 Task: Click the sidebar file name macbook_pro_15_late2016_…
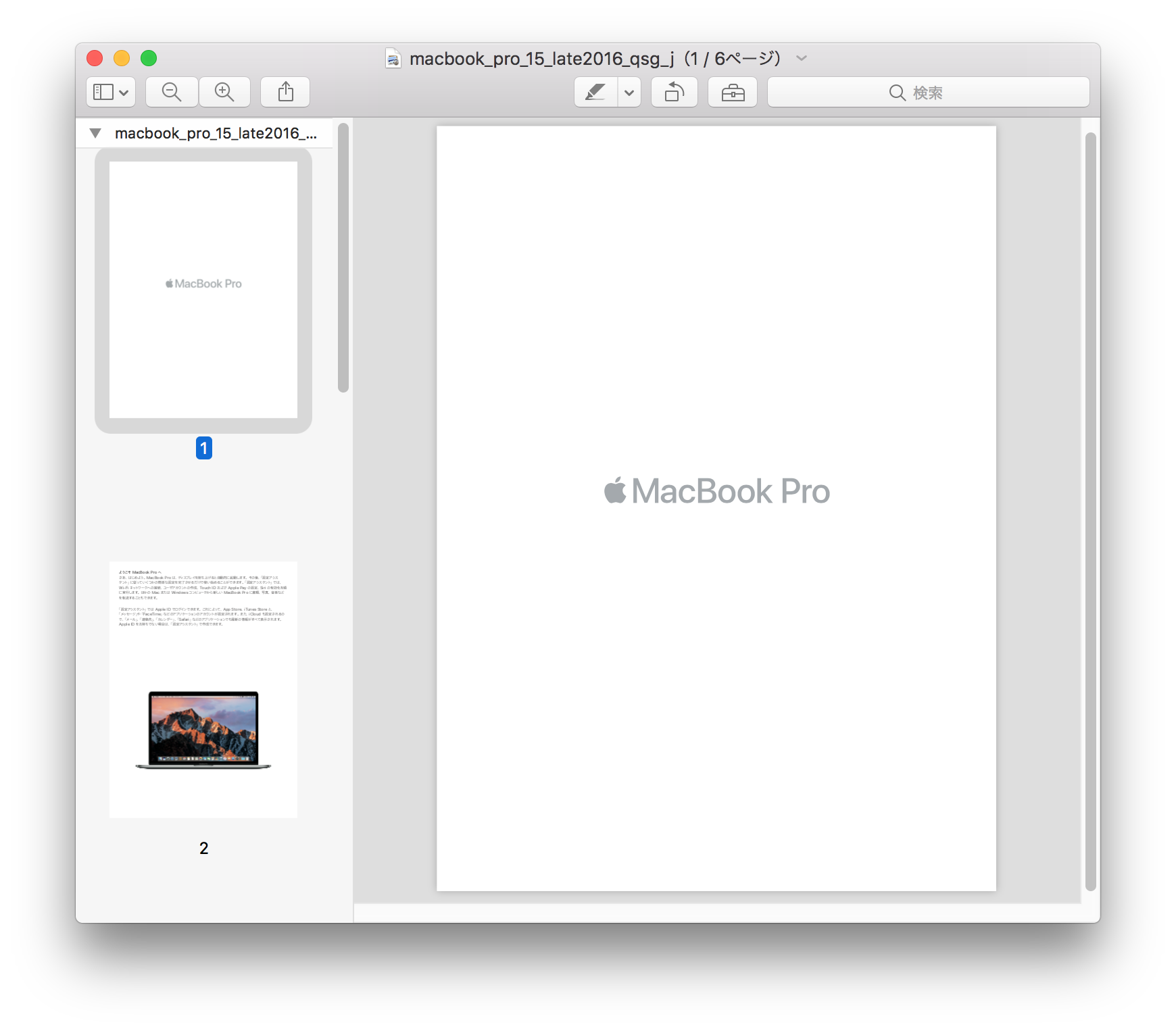(x=216, y=133)
